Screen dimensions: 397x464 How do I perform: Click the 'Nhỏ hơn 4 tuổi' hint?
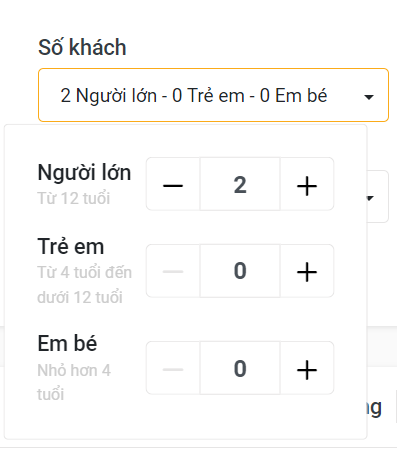[74, 382]
